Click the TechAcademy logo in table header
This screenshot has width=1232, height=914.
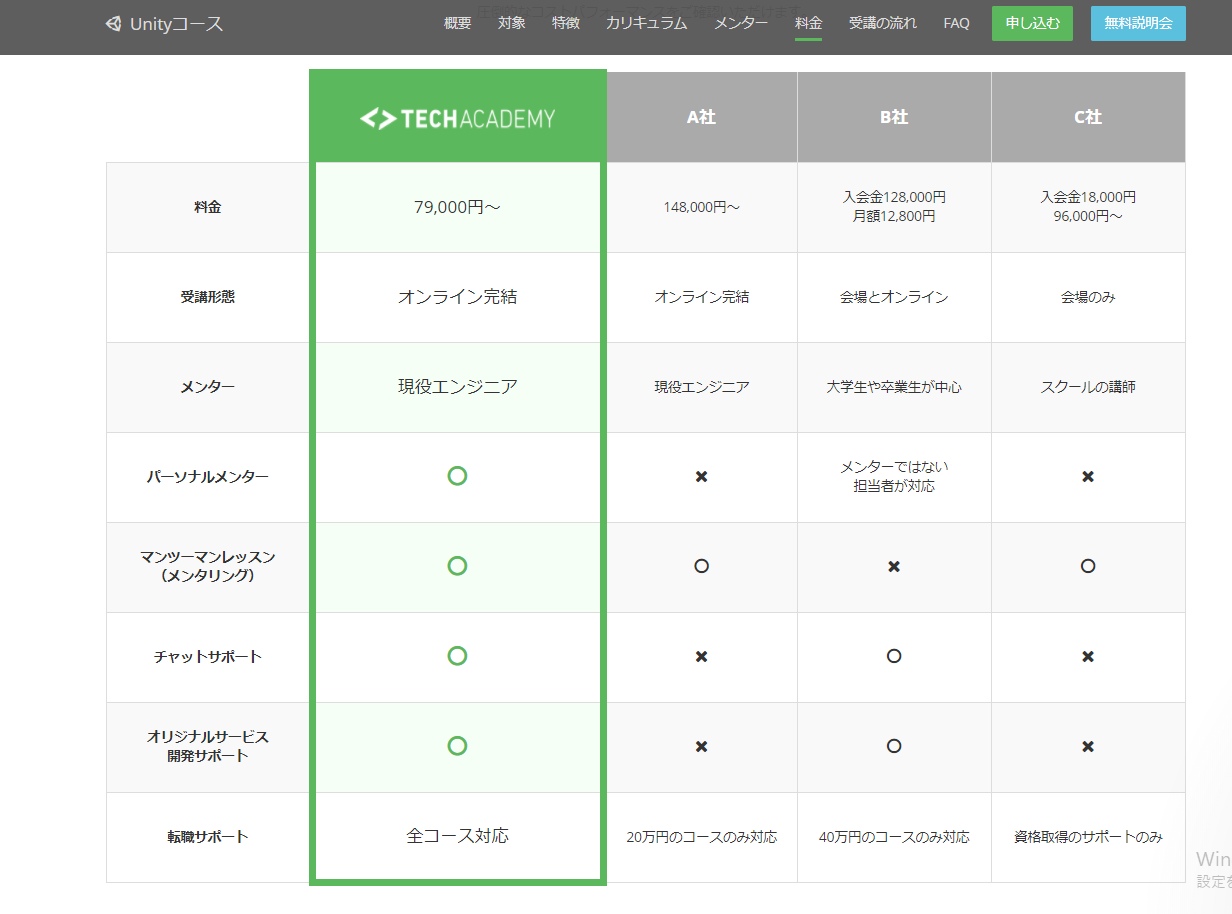(457, 118)
